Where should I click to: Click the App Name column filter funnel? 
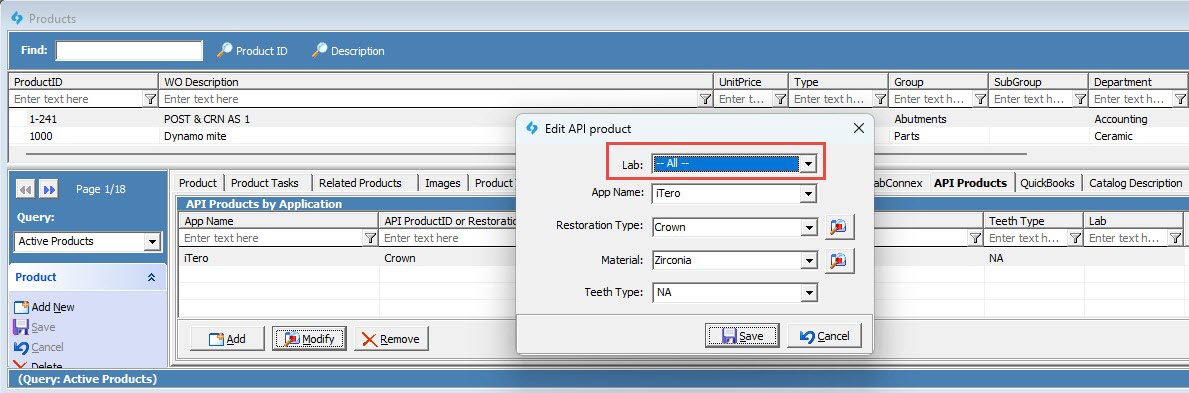click(x=370, y=238)
